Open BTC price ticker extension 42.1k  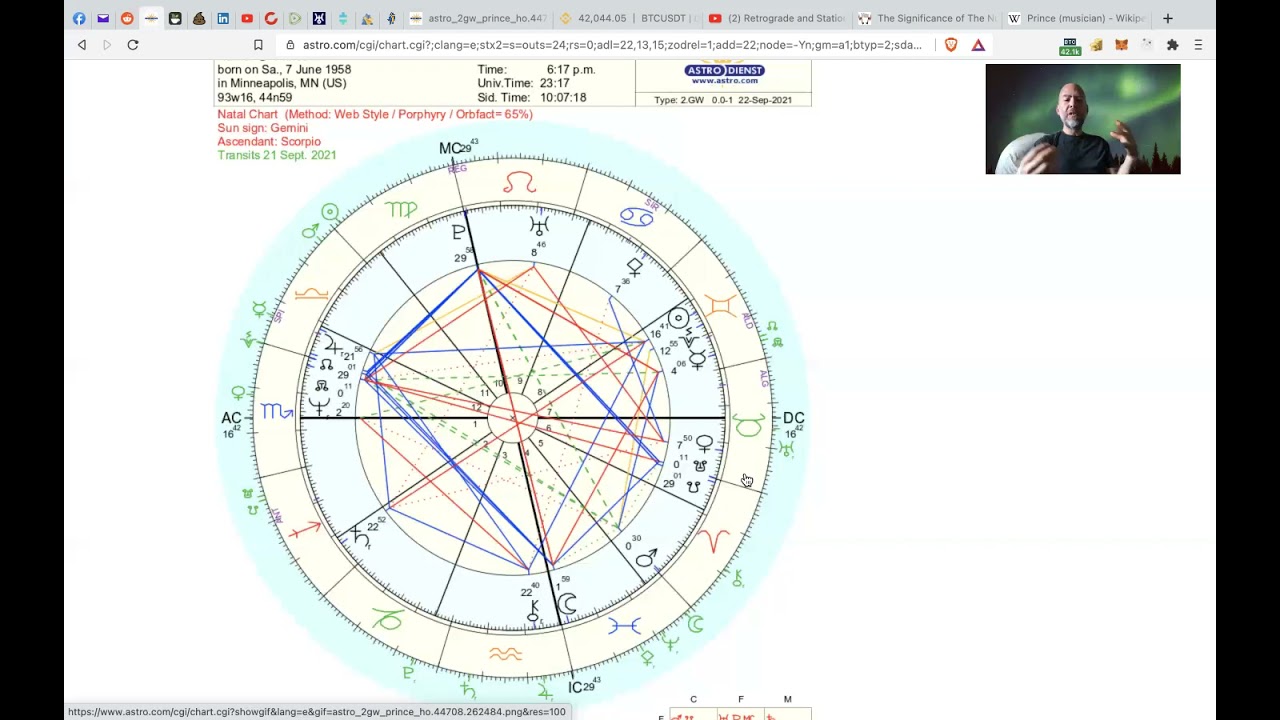point(1070,46)
